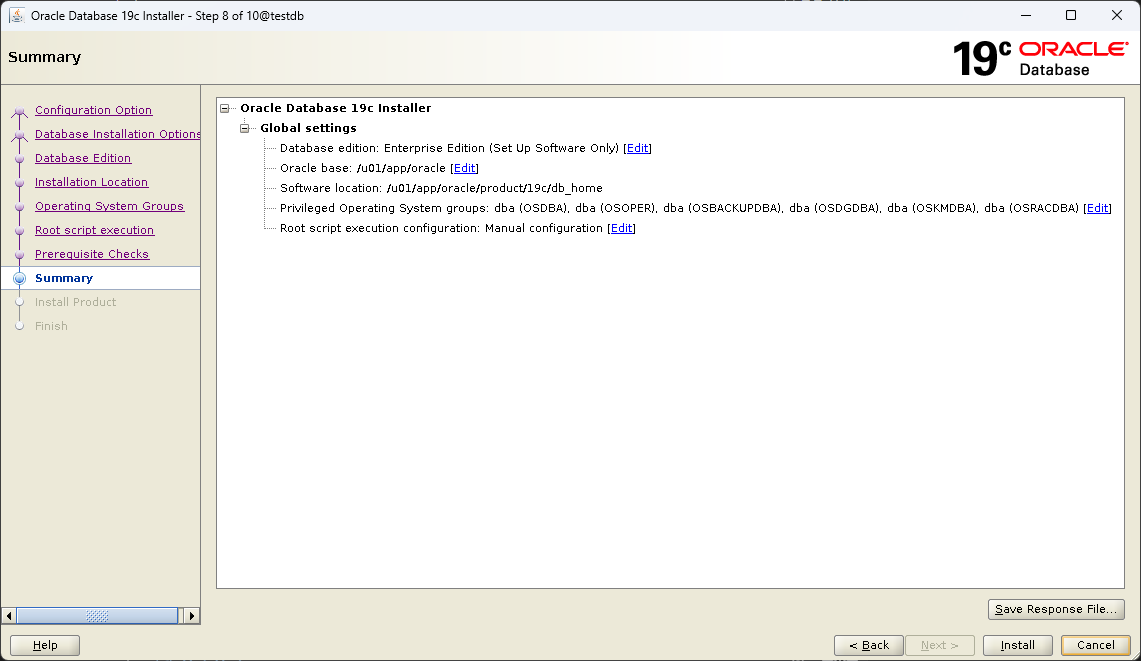Return to Prerequisite Checks step
Screen dimensions: 1141x661
coord(92,254)
